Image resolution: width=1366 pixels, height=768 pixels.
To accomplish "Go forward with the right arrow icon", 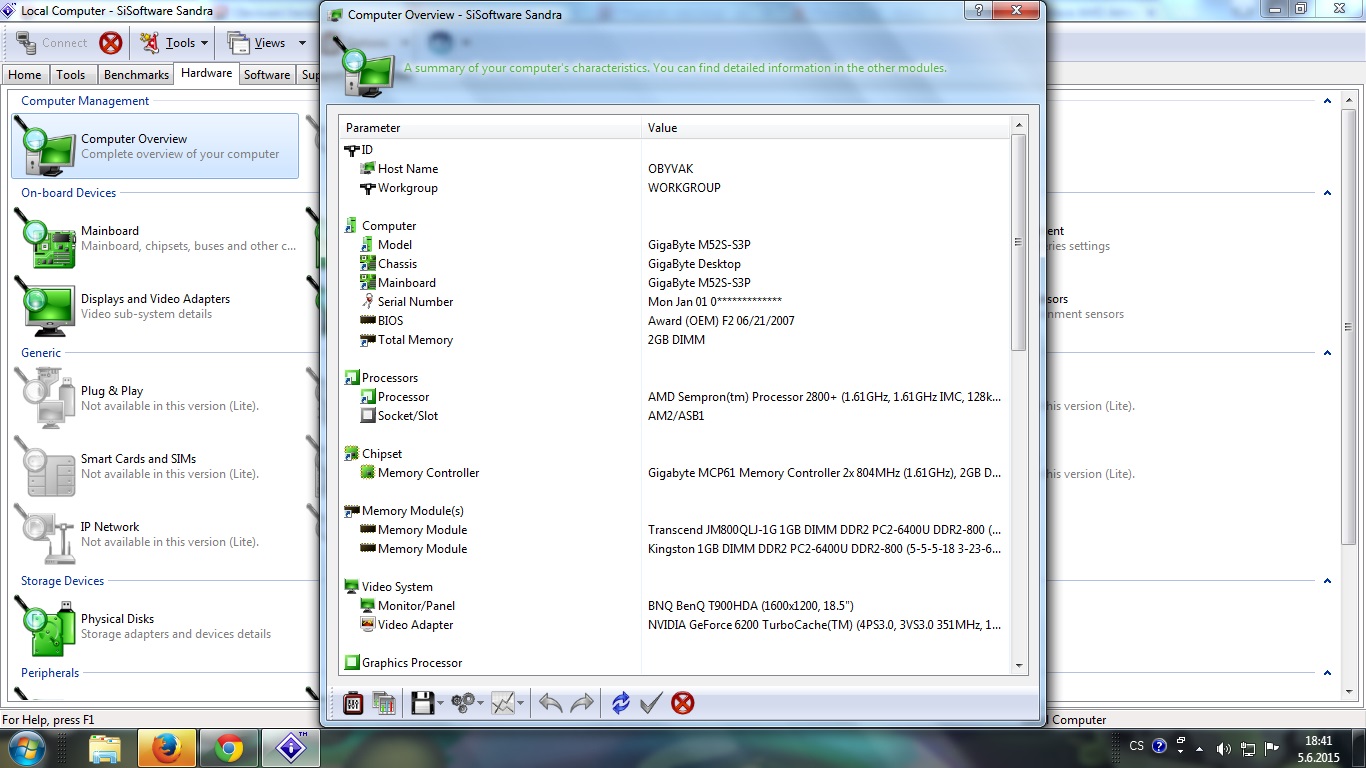I will [582, 703].
